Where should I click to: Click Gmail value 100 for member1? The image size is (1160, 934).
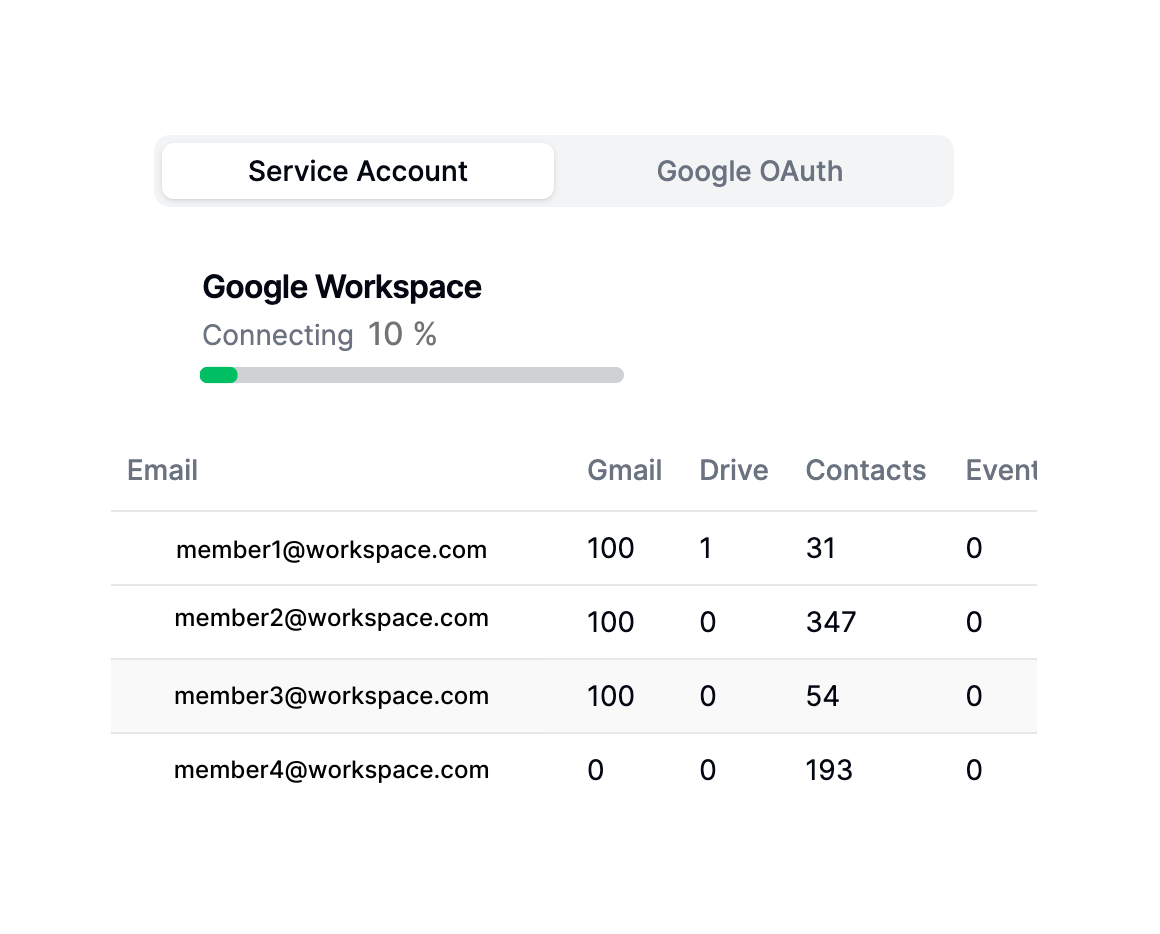(x=610, y=548)
